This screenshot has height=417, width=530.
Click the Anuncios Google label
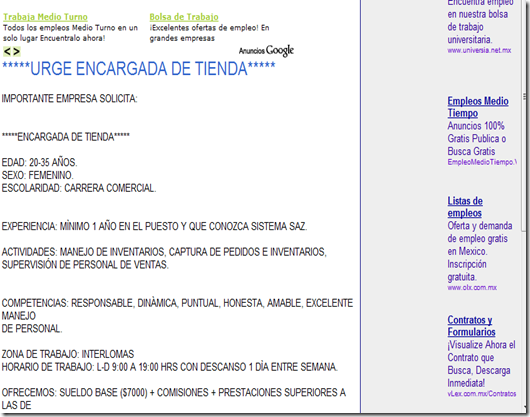[266, 51]
